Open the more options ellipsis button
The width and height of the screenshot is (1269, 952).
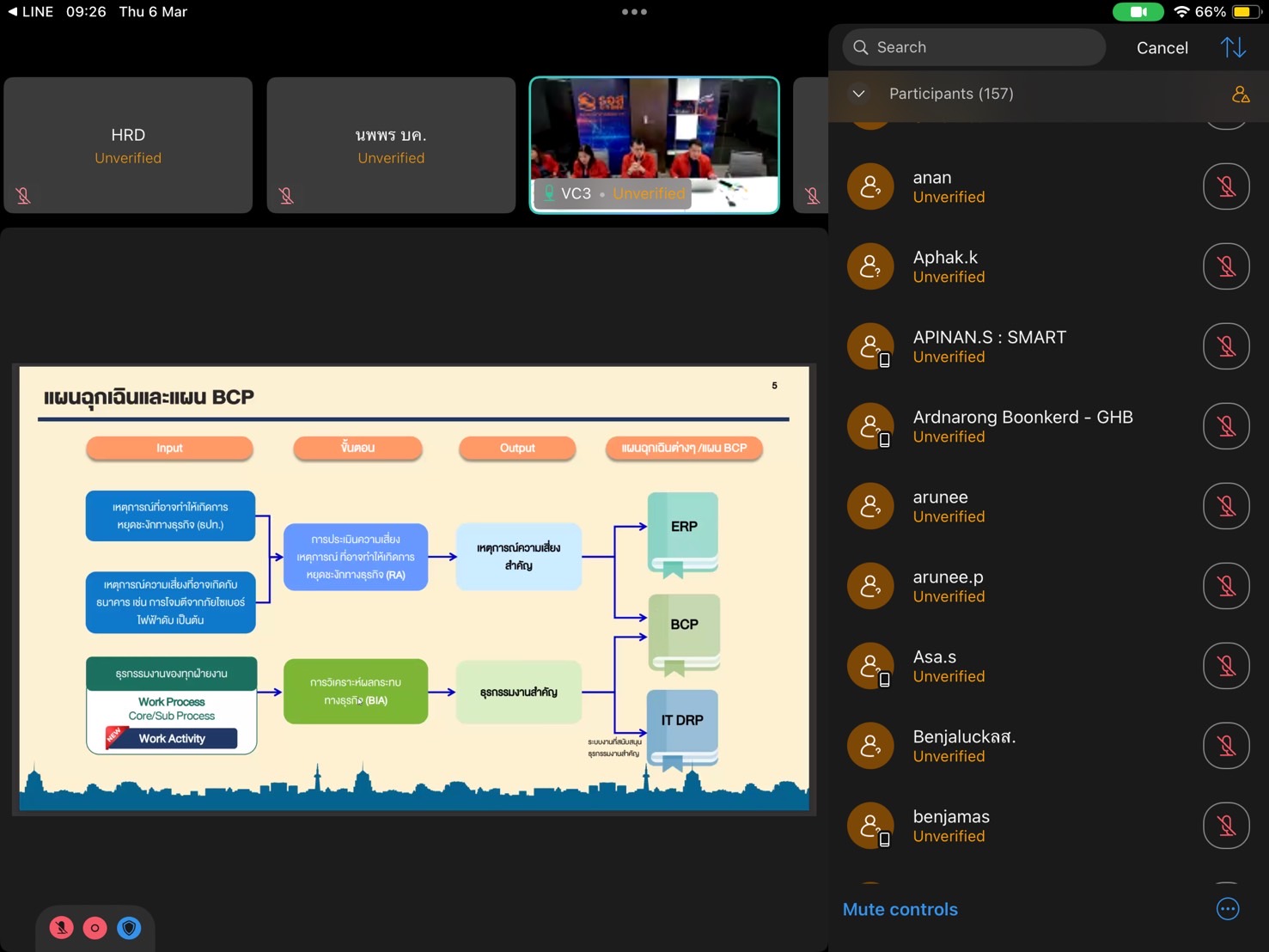point(1228,909)
